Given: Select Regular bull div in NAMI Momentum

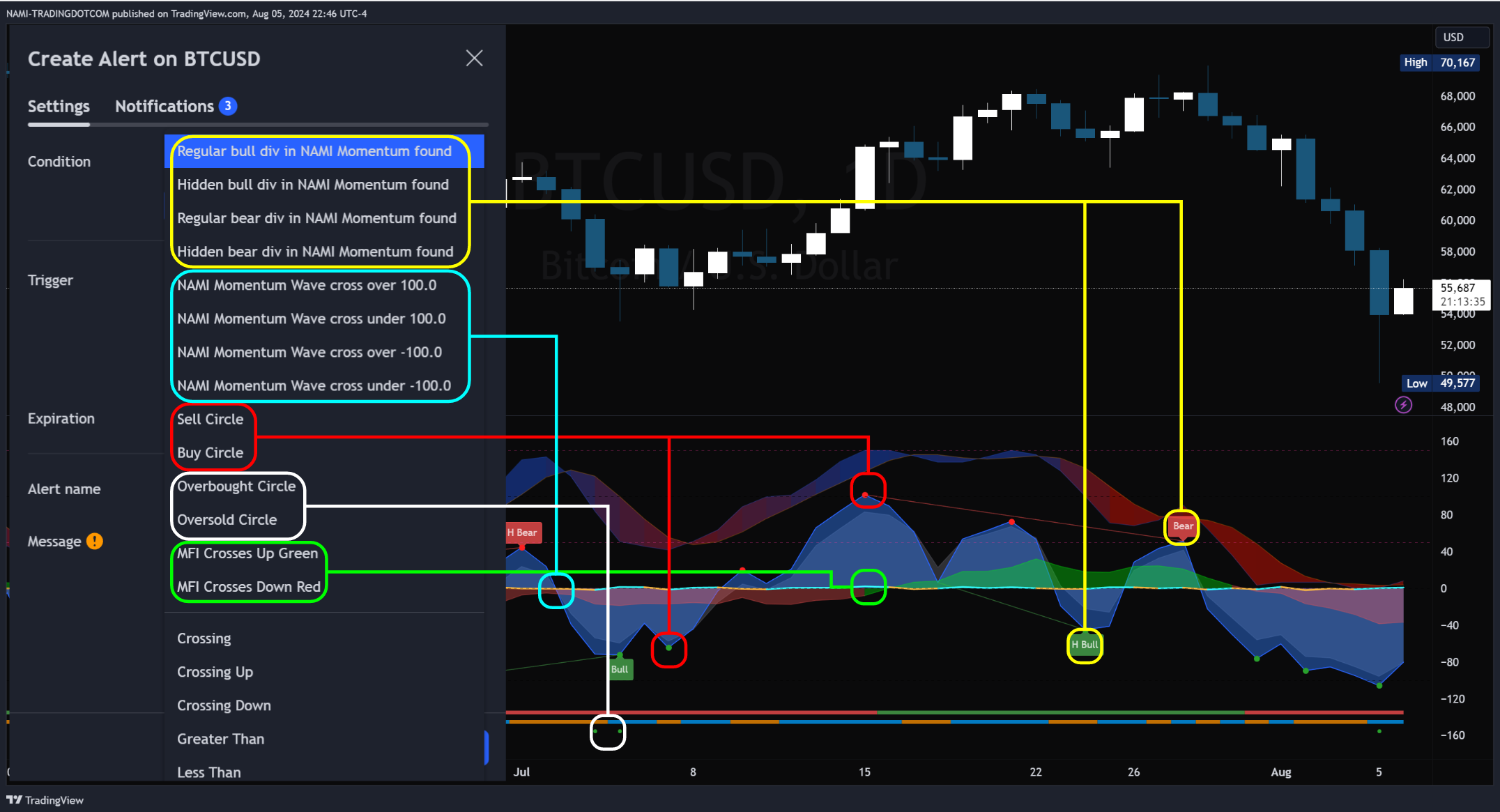Looking at the screenshot, I should pos(314,151).
